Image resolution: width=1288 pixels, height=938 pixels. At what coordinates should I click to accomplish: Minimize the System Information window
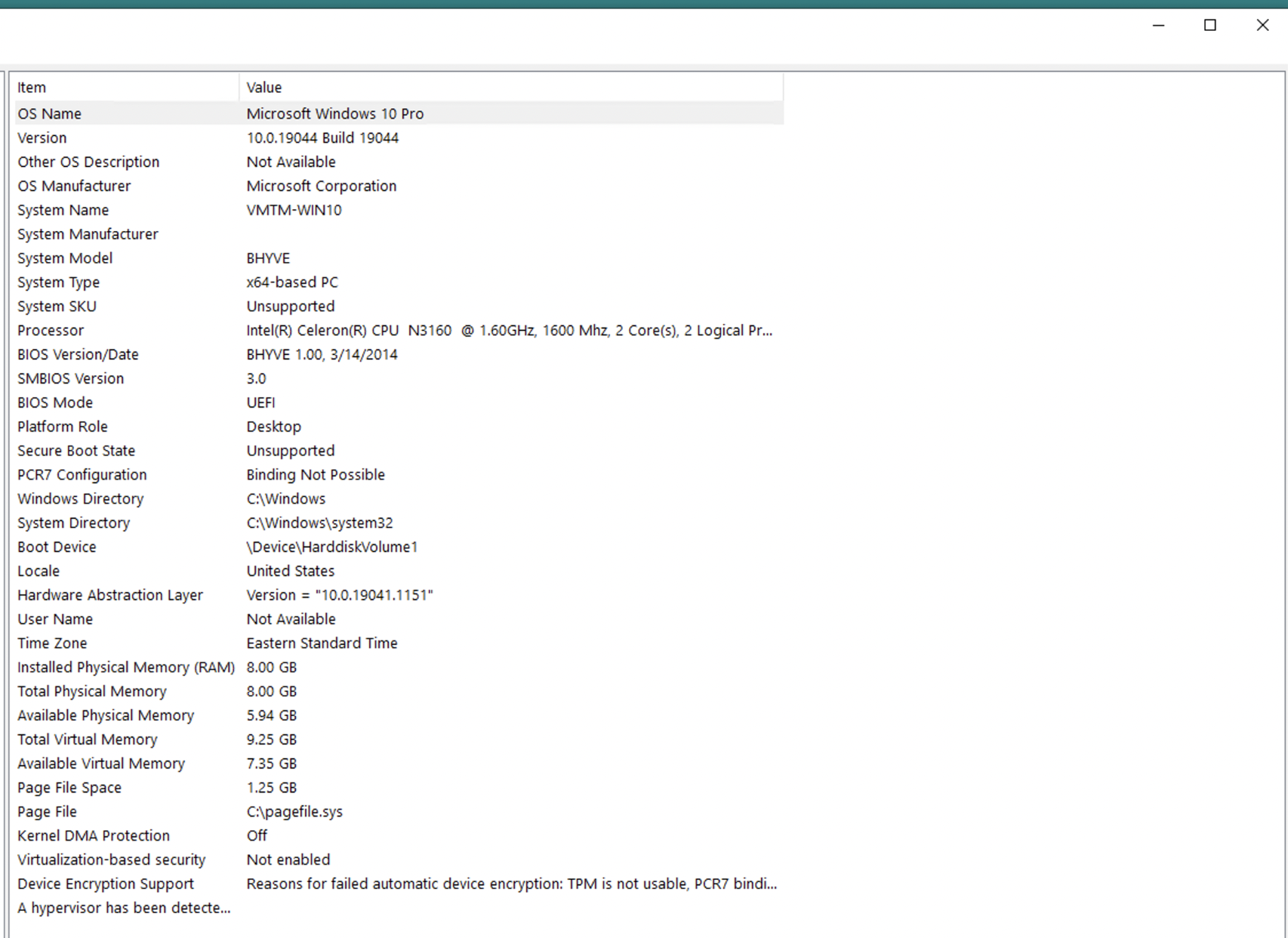click(1158, 25)
